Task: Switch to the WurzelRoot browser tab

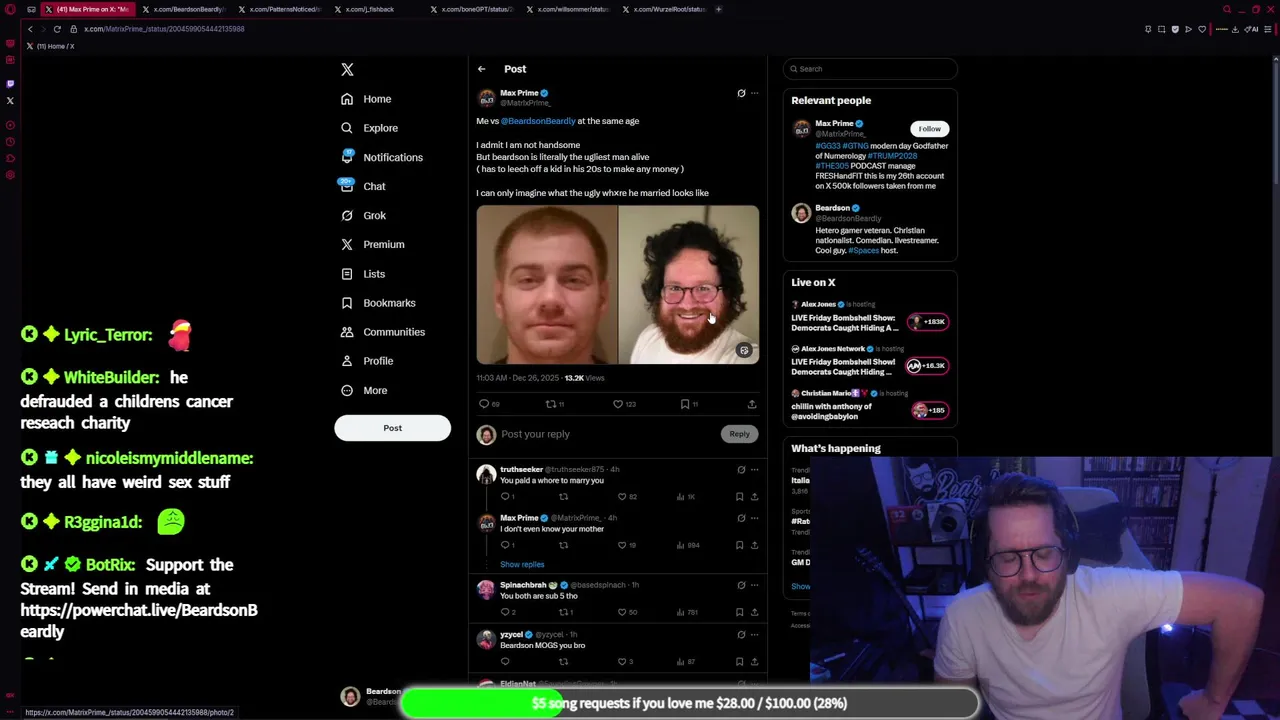Action: tap(665, 9)
